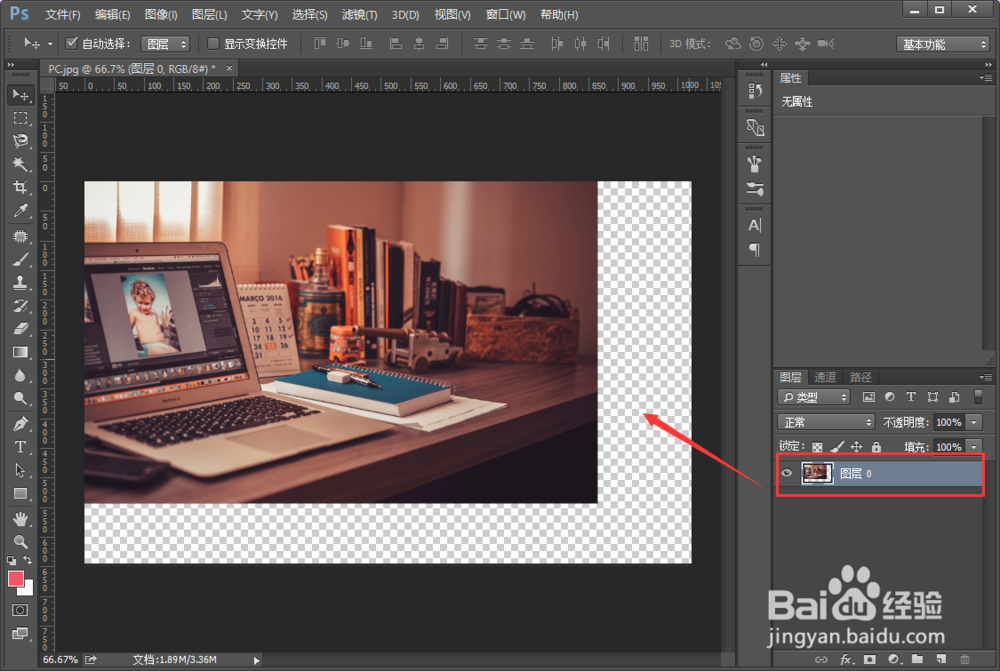Toggle pixel layer filter
Screen dimensions: 1000x671
(869, 397)
